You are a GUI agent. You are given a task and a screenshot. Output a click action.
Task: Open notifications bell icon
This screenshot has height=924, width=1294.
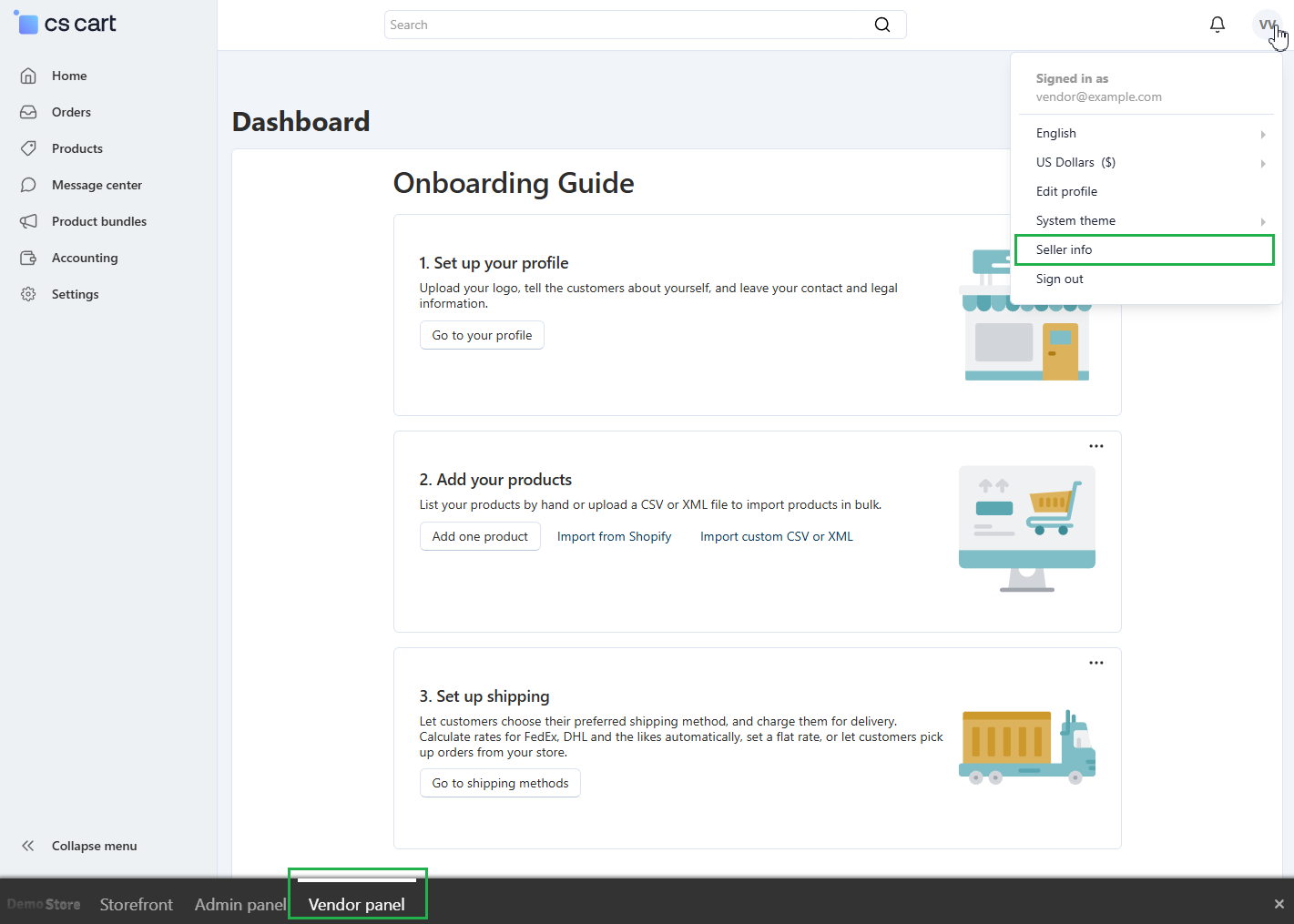tap(1218, 25)
